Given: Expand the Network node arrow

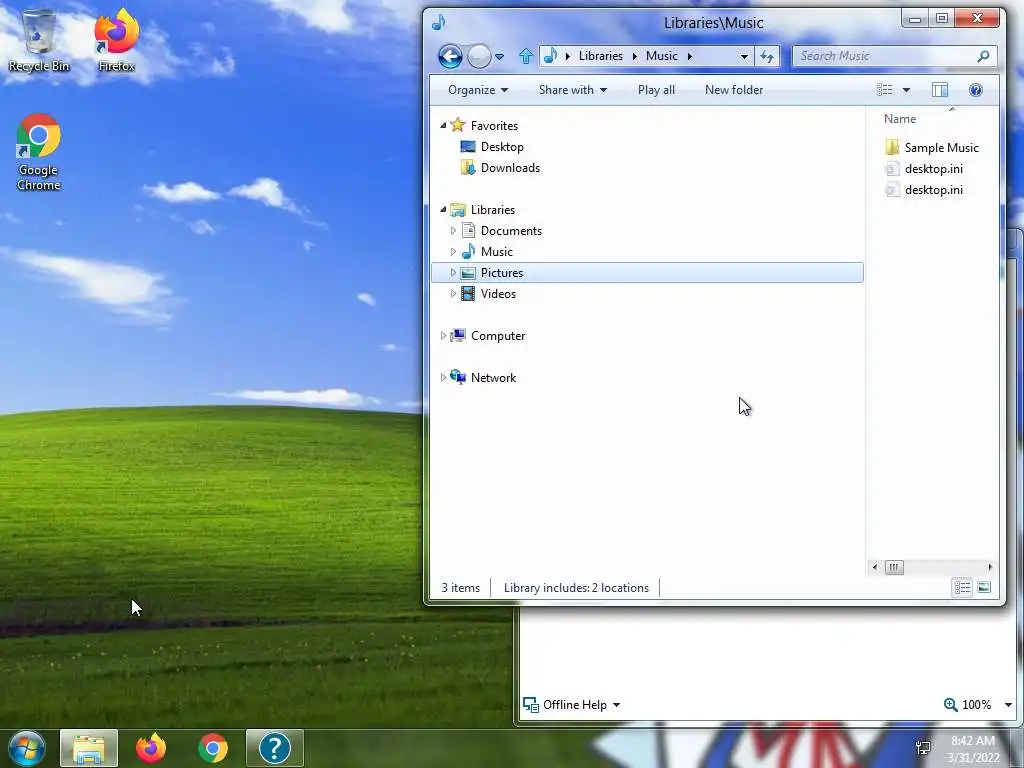Looking at the screenshot, I should click(443, 377).
